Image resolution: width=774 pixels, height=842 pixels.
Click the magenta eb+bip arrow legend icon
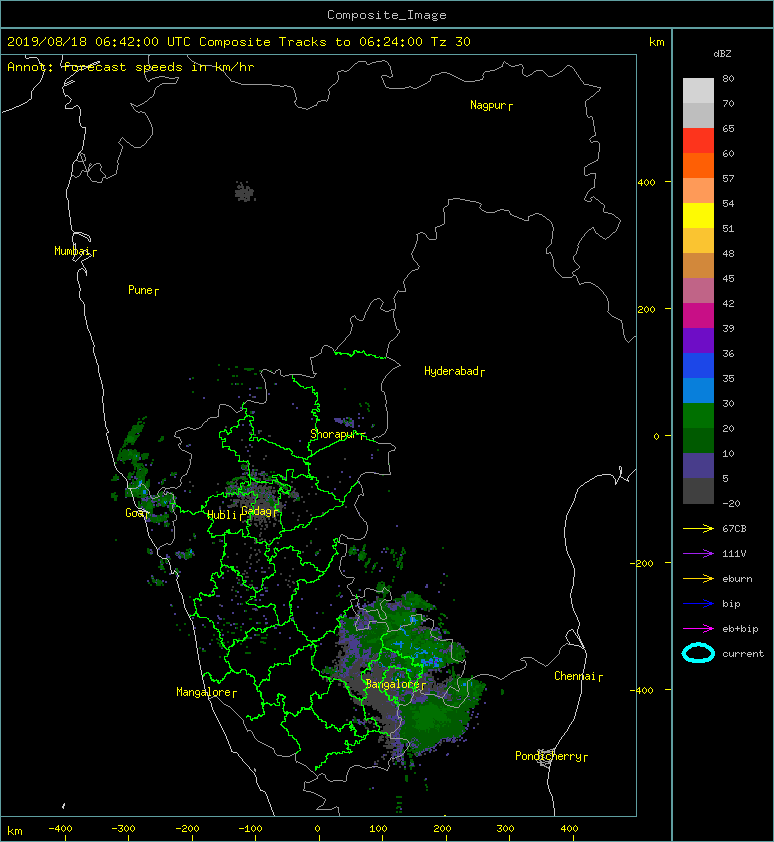[x=698, y=629]
